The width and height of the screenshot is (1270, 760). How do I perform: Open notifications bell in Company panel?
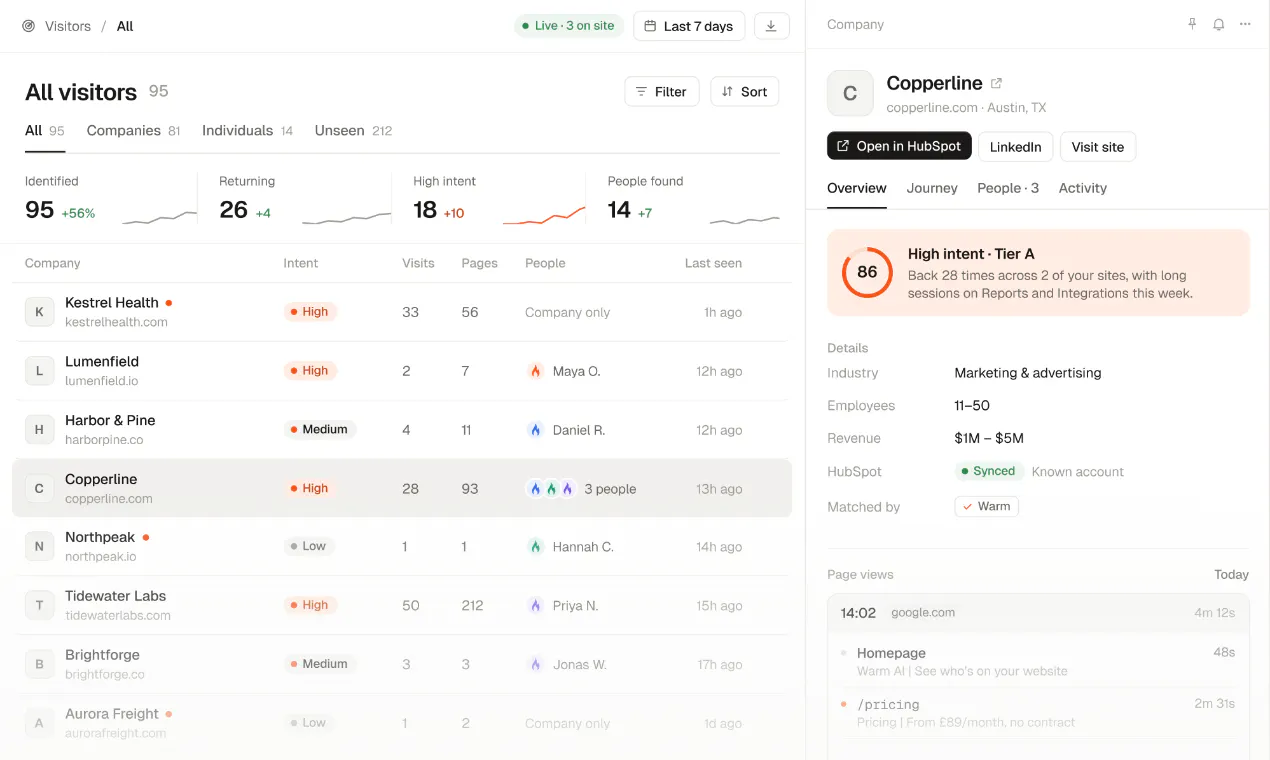[x=1218, y=24]
